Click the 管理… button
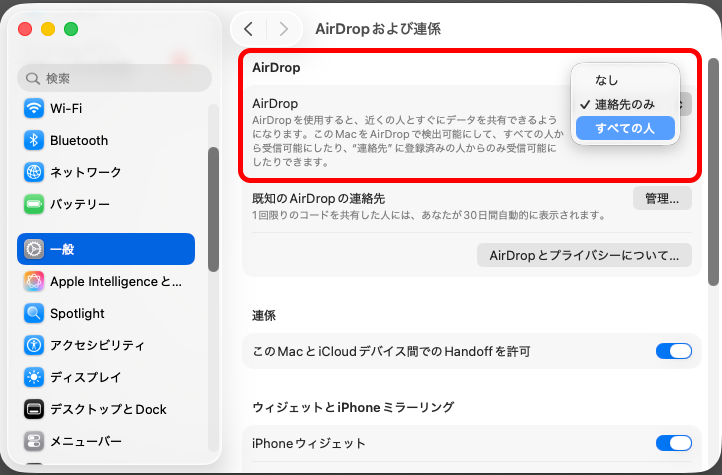Screen dimensions: 722x475 [x=662, y=198]
